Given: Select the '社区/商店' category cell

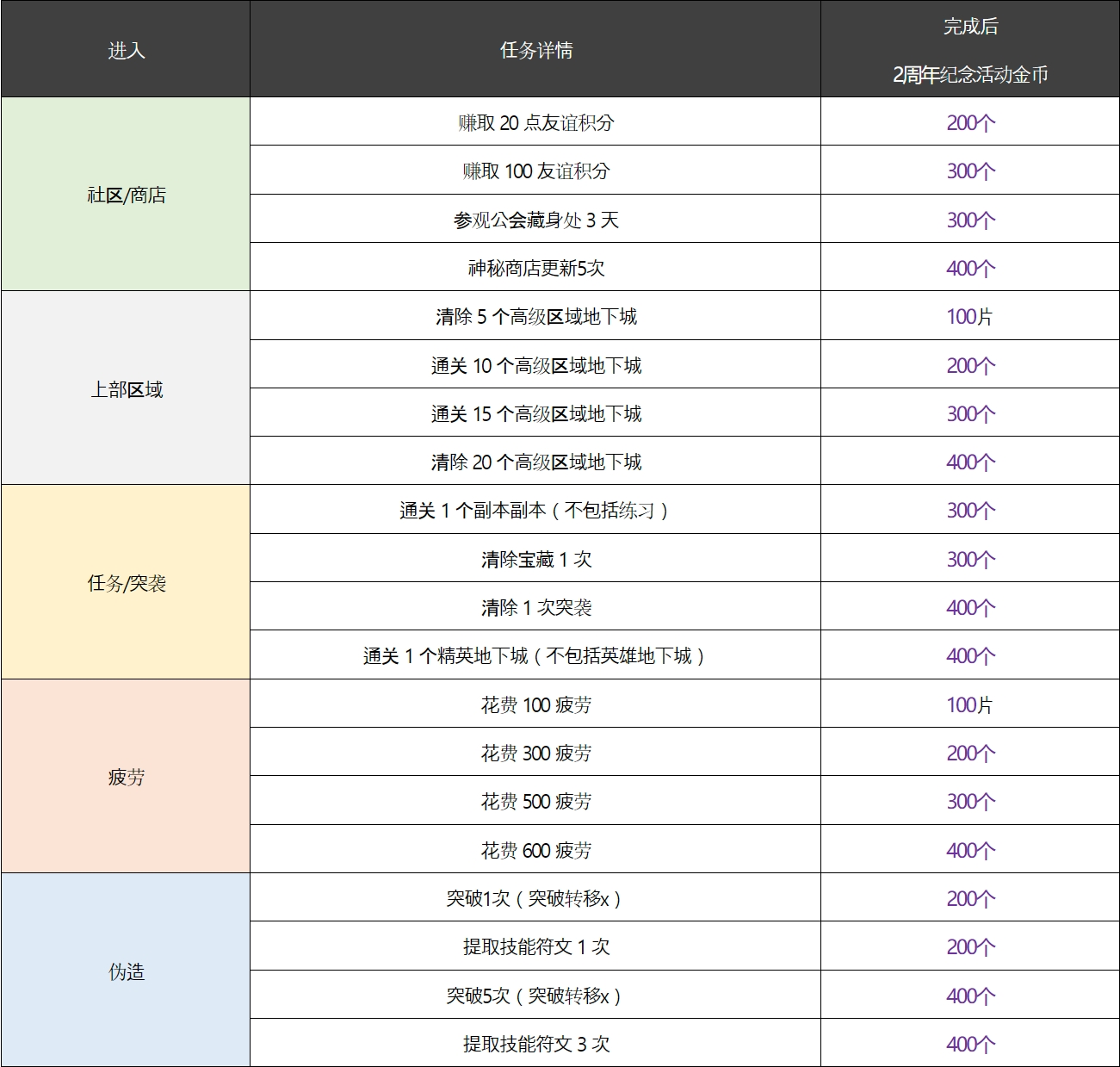Looking at the screenshot, I should [126, 195].
